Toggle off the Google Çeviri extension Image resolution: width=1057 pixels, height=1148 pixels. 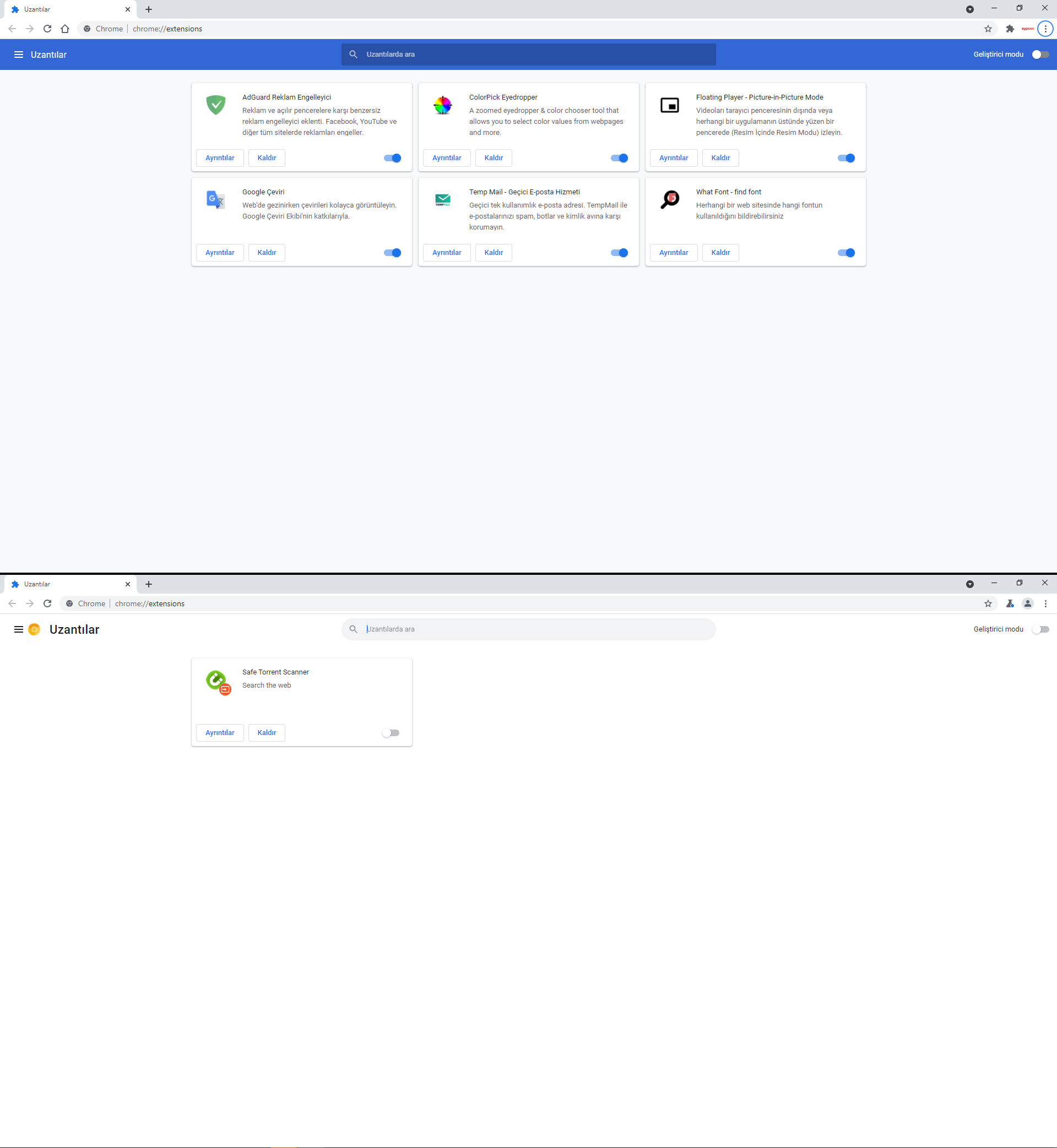tap(392, 253)
